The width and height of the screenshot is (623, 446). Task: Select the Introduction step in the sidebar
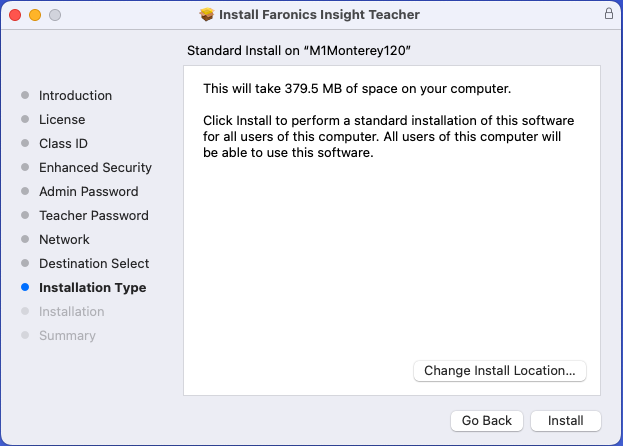[x=75, y=96]
